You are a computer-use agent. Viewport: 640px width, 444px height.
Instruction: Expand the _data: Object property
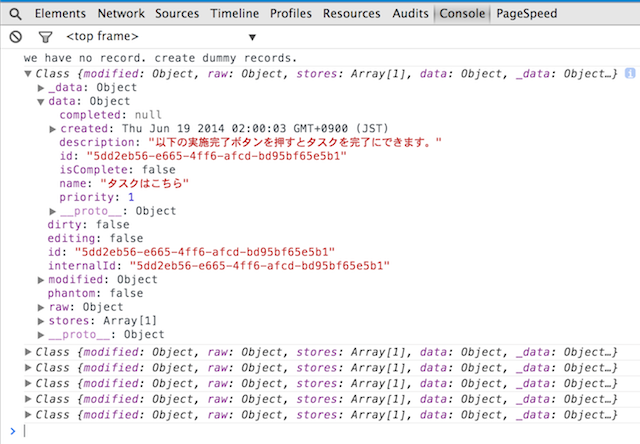click(41, 88)
